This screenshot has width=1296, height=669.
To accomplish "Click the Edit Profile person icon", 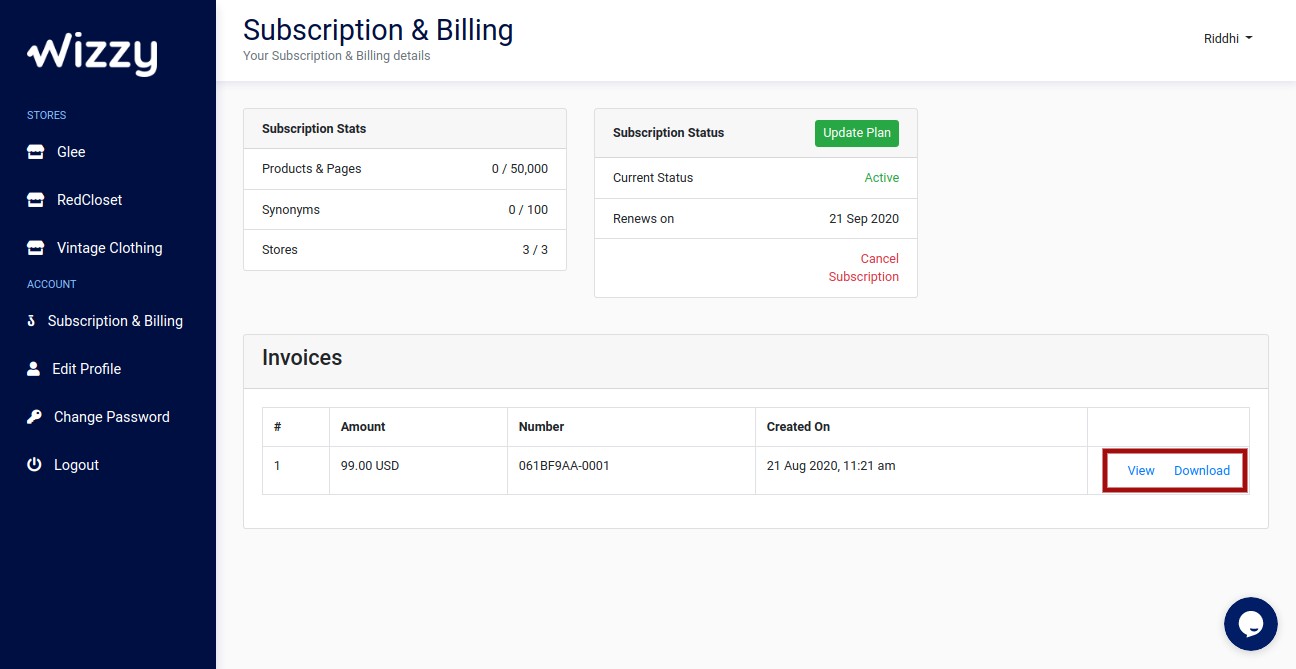I will pos(34,369).
